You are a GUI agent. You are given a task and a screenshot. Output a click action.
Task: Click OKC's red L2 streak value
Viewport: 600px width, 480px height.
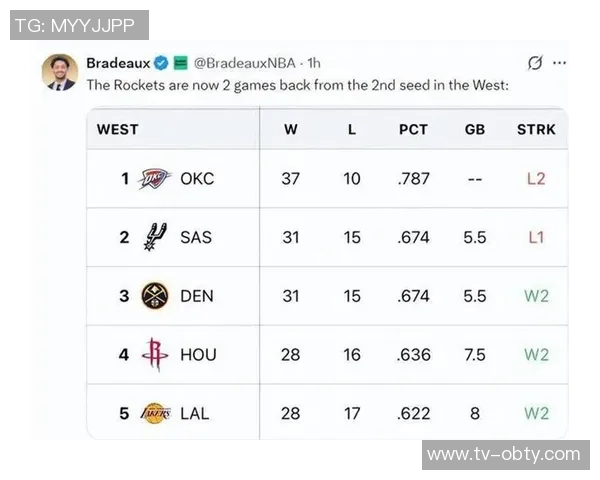point(536,179)
